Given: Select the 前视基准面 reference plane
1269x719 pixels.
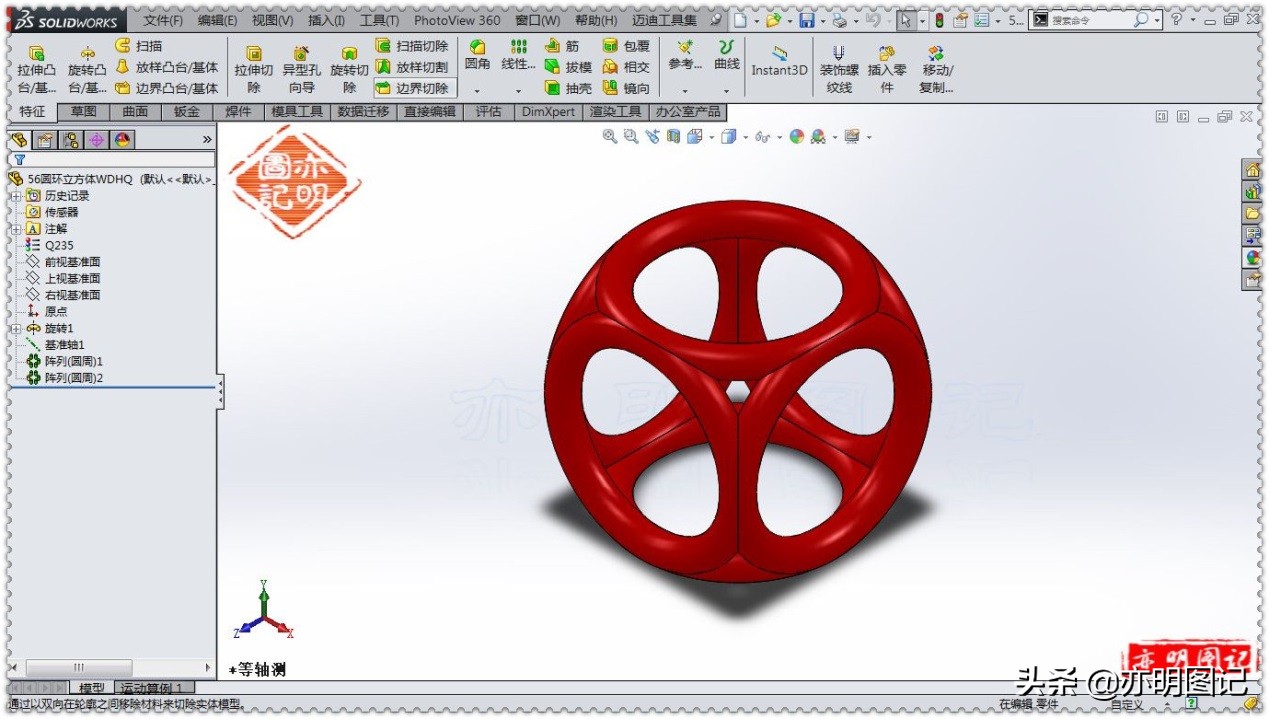Looking at the screenshot, I should [70, 261].
